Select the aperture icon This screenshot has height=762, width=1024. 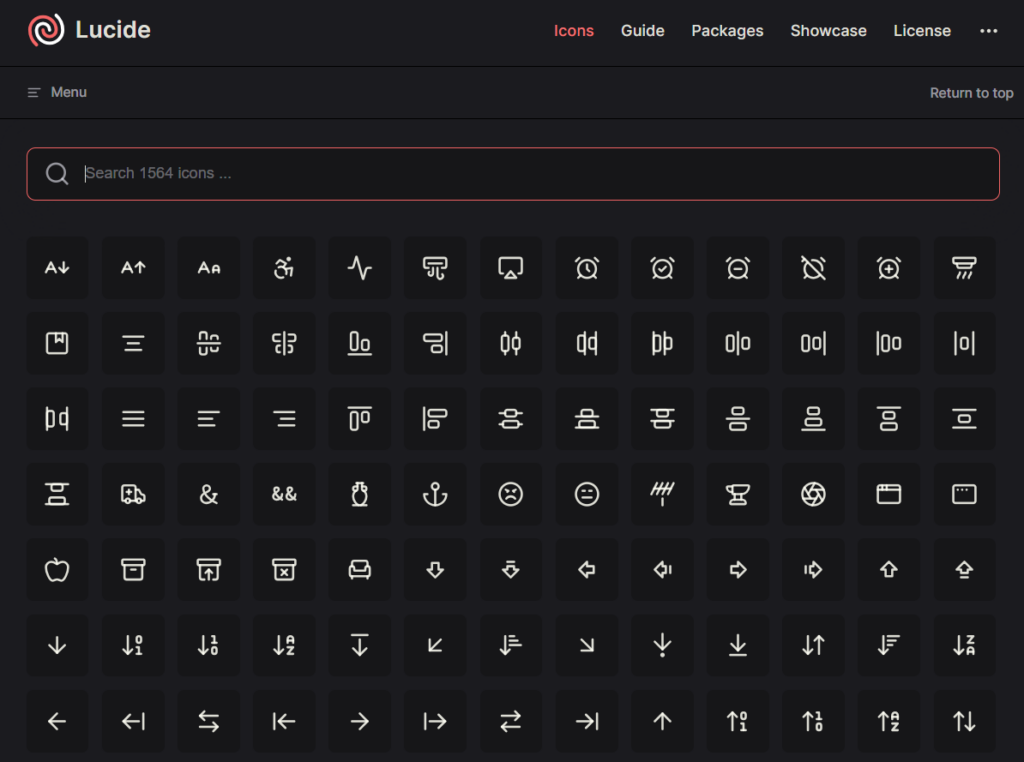click(x=813, y=494)
